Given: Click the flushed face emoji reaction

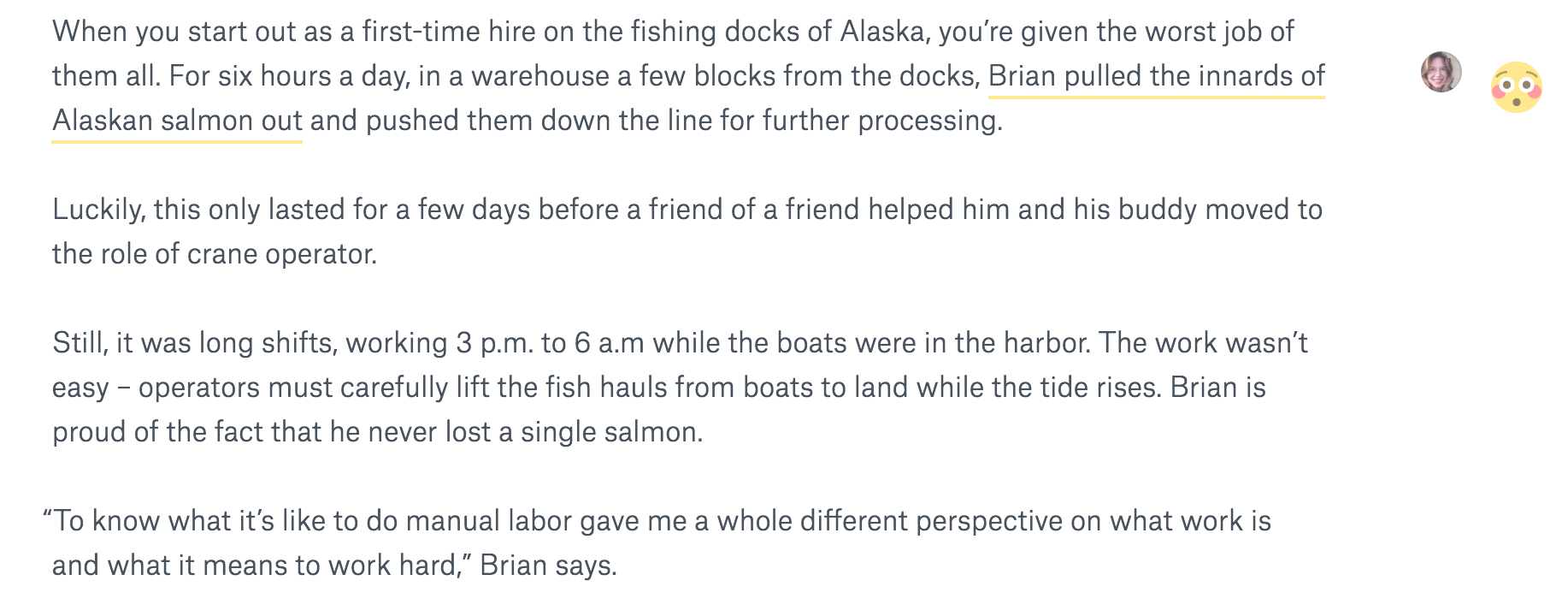Looking at the screenshot, I should [1516, 87].
